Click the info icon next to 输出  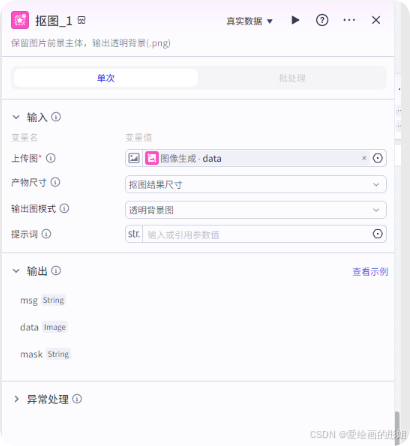(x=56, y=271)
